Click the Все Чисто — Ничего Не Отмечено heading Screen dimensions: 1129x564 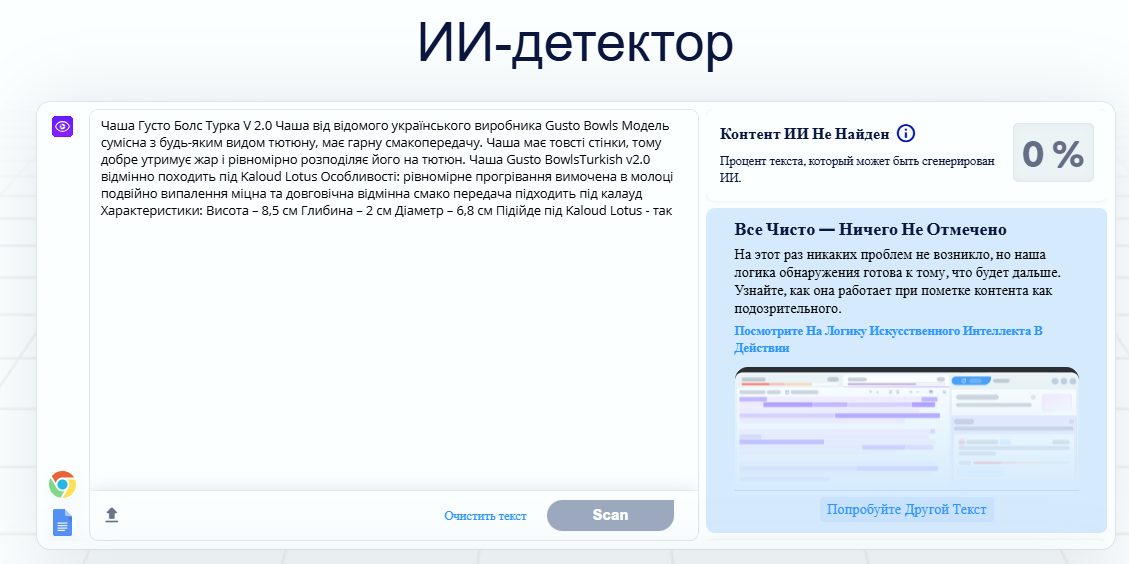(871, 230)
